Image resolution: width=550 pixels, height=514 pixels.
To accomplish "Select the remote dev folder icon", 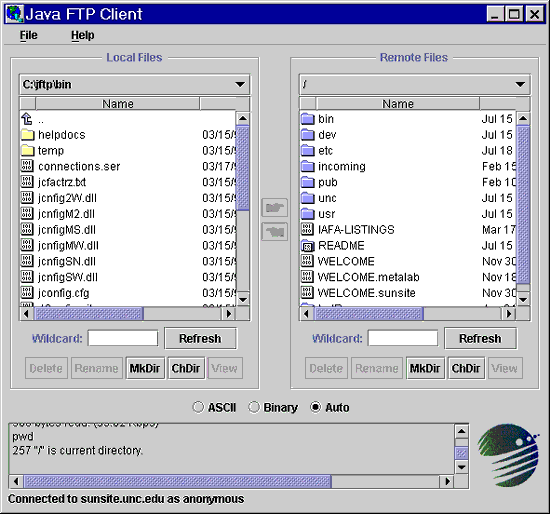I will tap(308, 135).
